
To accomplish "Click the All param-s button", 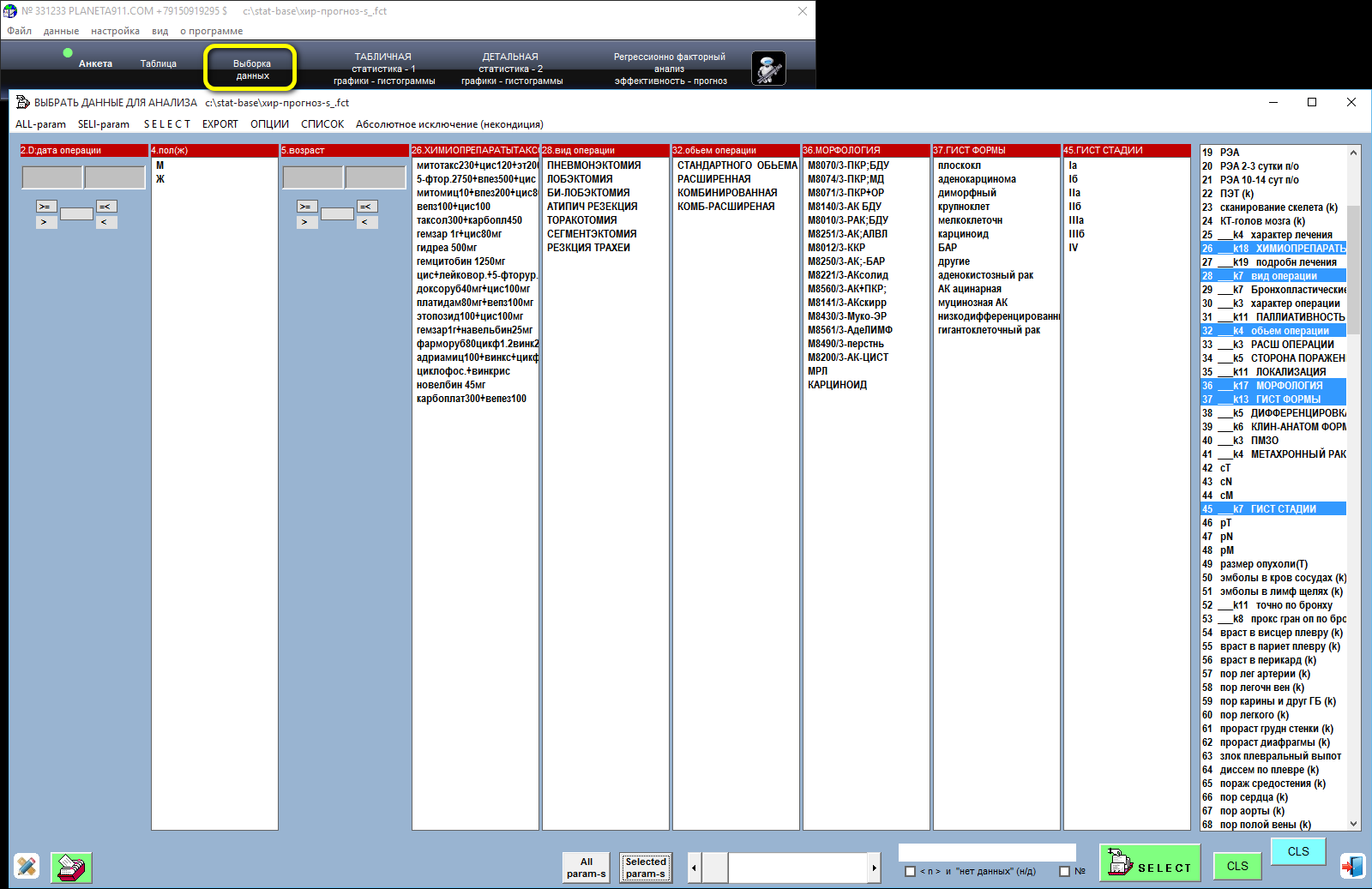I will pyautogui.click(x=586, y=868).
